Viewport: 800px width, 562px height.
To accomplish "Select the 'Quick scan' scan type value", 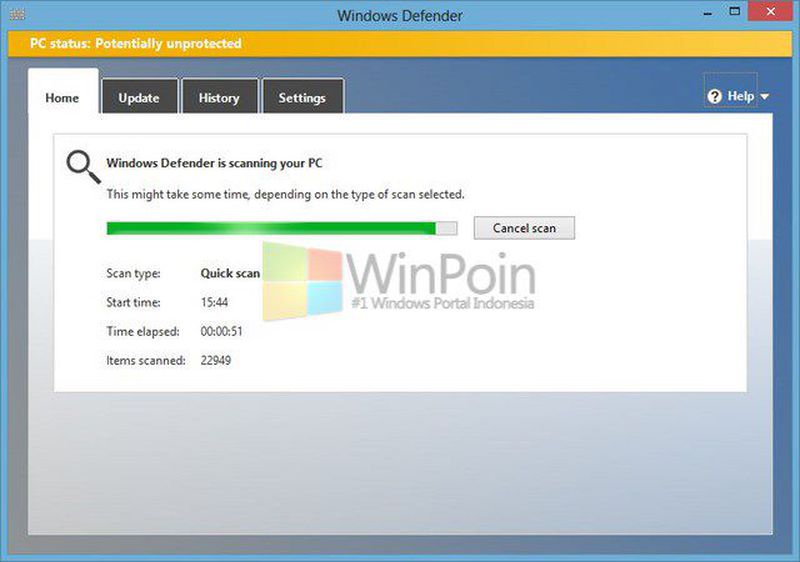I will pyautogui.click(x=230, y=273).
